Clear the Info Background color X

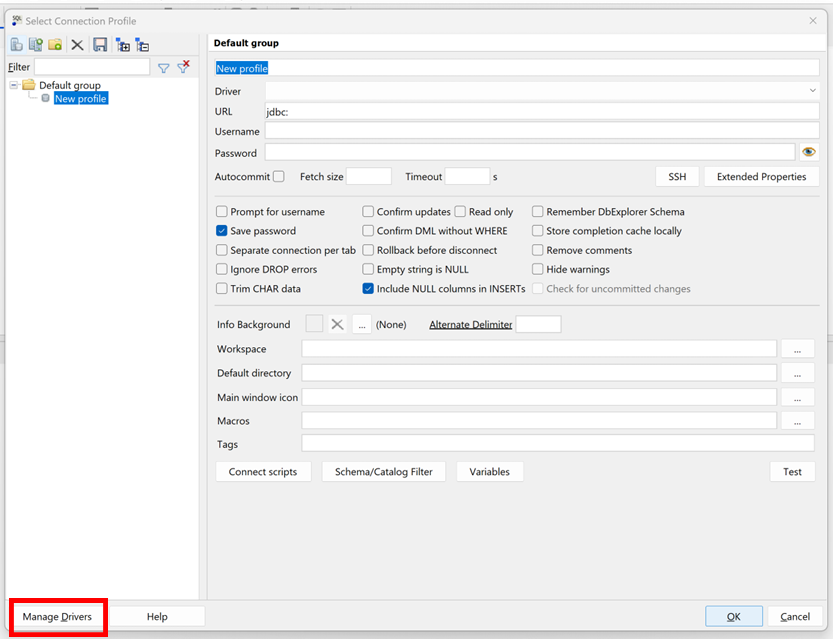tap(337, 324)
